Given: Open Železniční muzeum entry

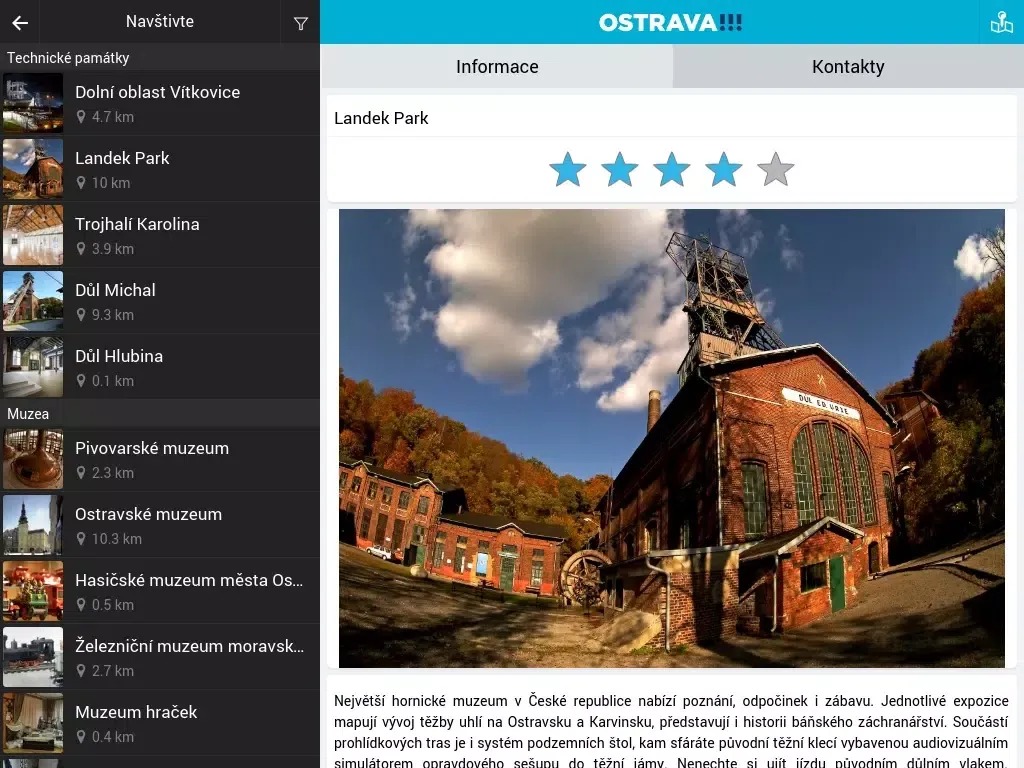Looking at the screenshot, I should (x=160, y=657).
